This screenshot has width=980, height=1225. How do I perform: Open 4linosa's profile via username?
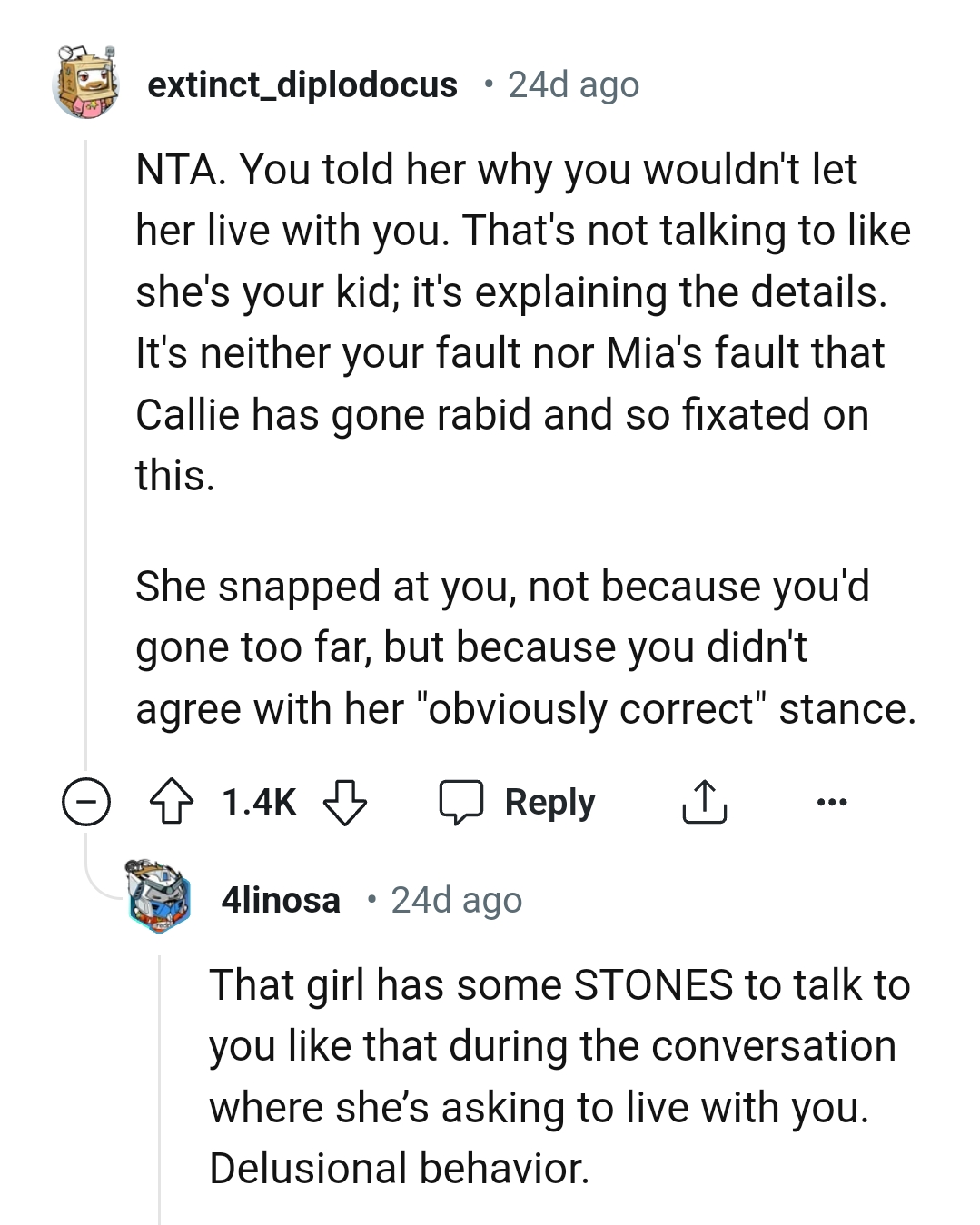tap(282, 900)
